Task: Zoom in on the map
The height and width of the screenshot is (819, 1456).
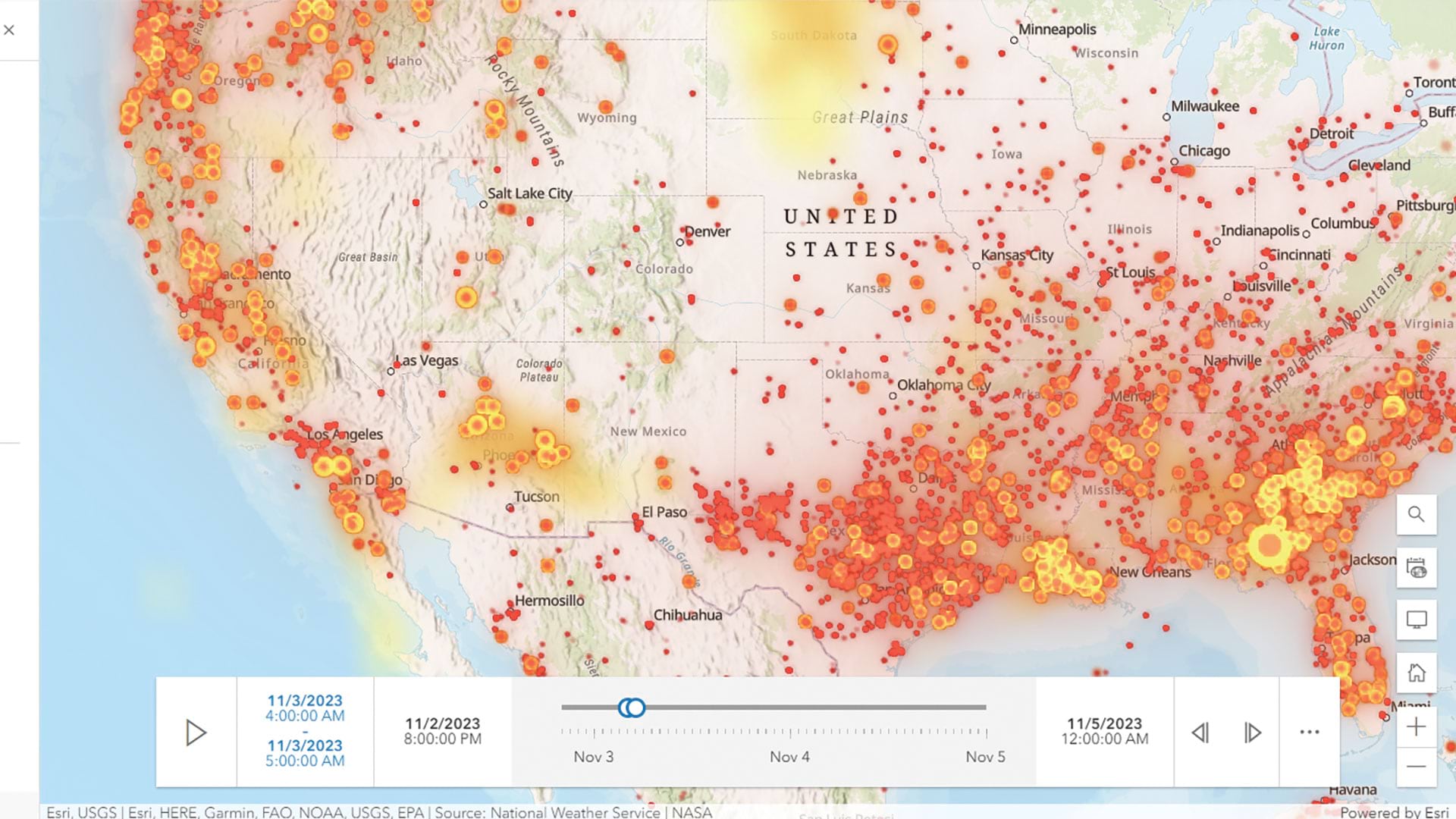Action: tap(1416, 727)
